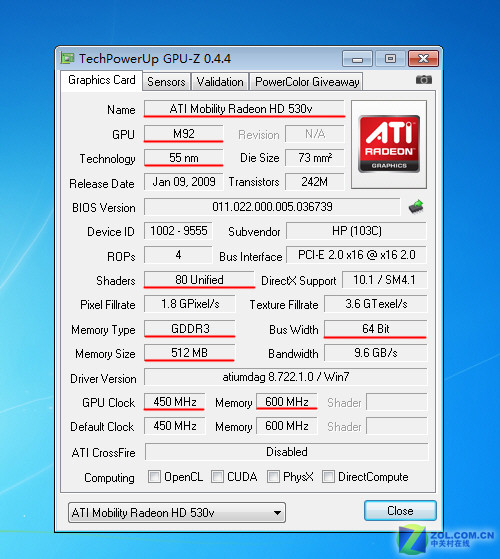The height and width of the screenshot is (559, 500).
Task: Switch to the Sensors tab
Action: [x=166, y=82]
